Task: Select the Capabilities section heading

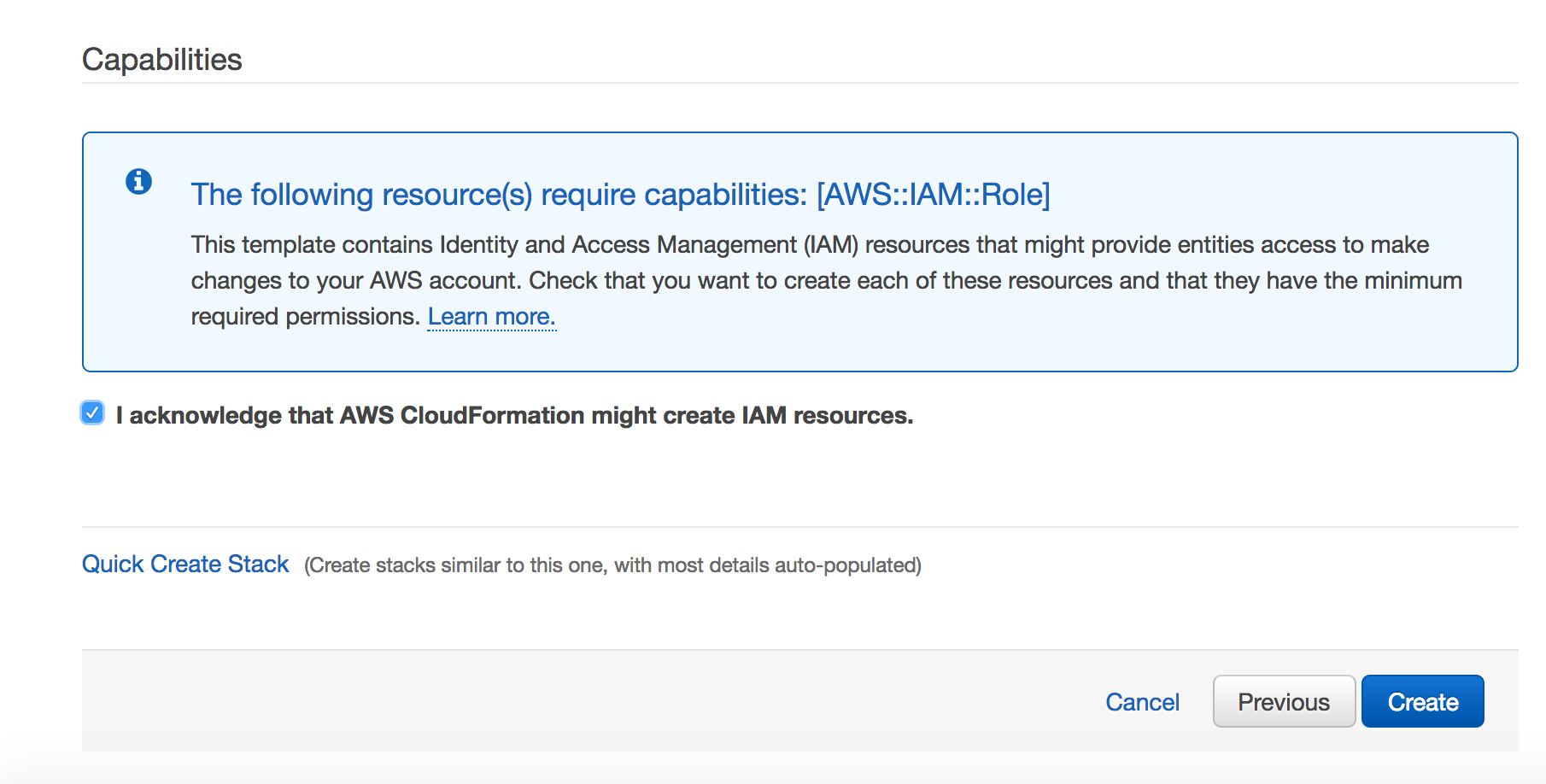Action: click(x=161, y=58)
